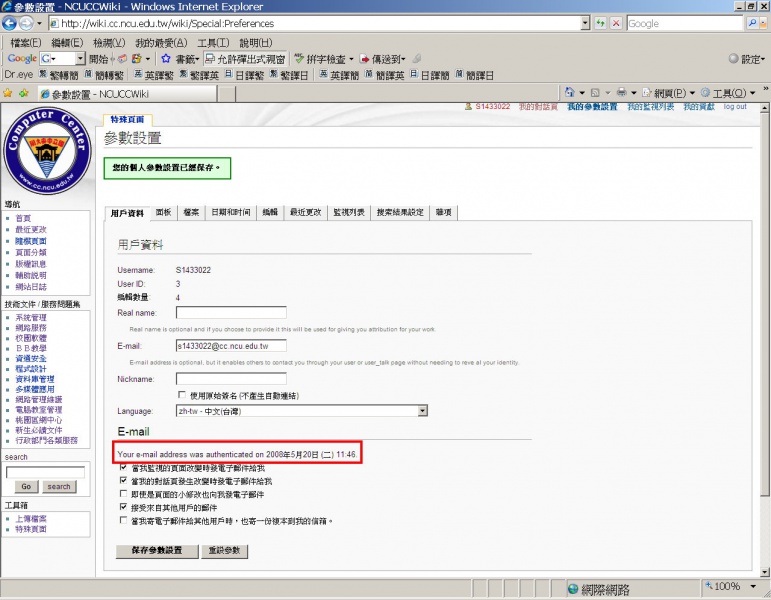The width and height of the screenshot is (771, 600).
Task: Open the 我的最愛(A) menu
Action: click(x=161, y=43)
